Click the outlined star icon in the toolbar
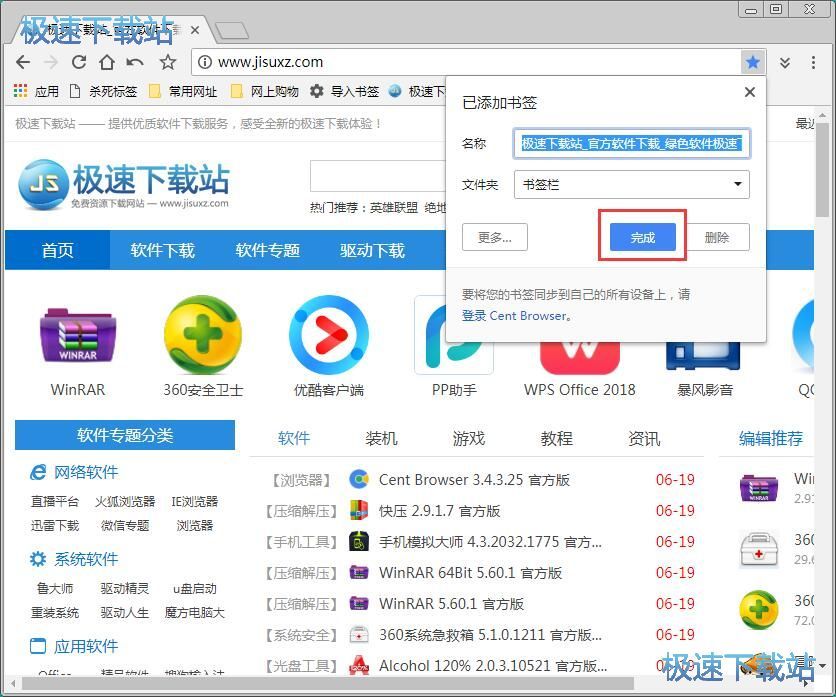 [x=168, y=62]
